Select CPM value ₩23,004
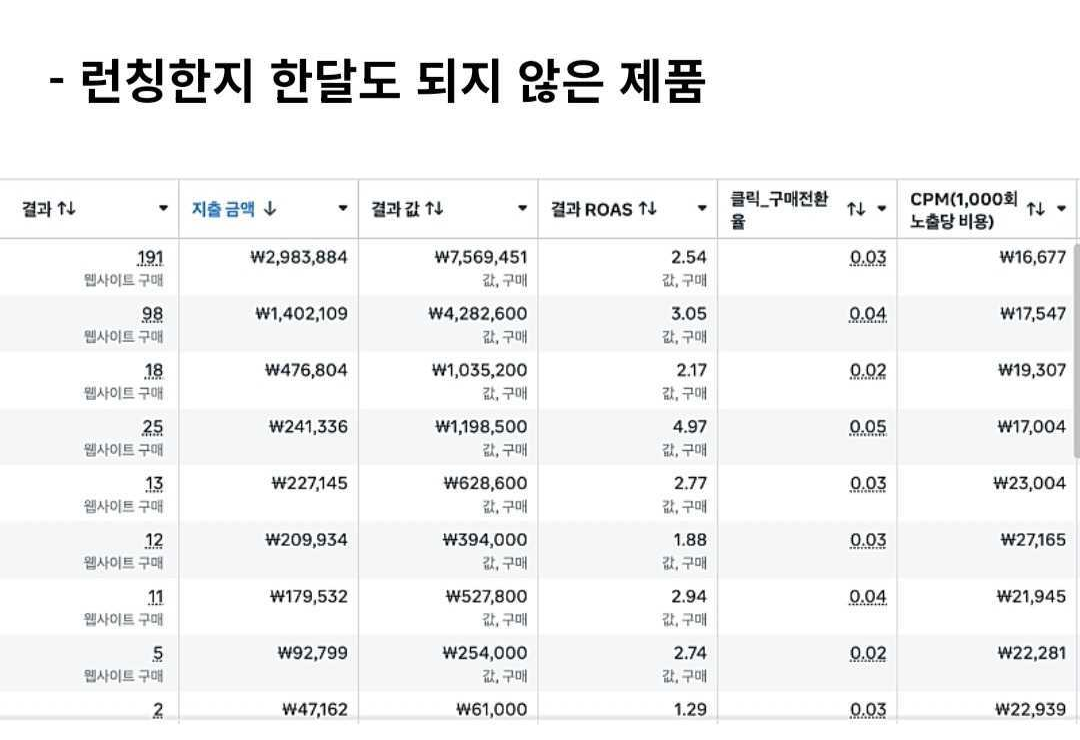1080x740 pixels. point(1029,484)
